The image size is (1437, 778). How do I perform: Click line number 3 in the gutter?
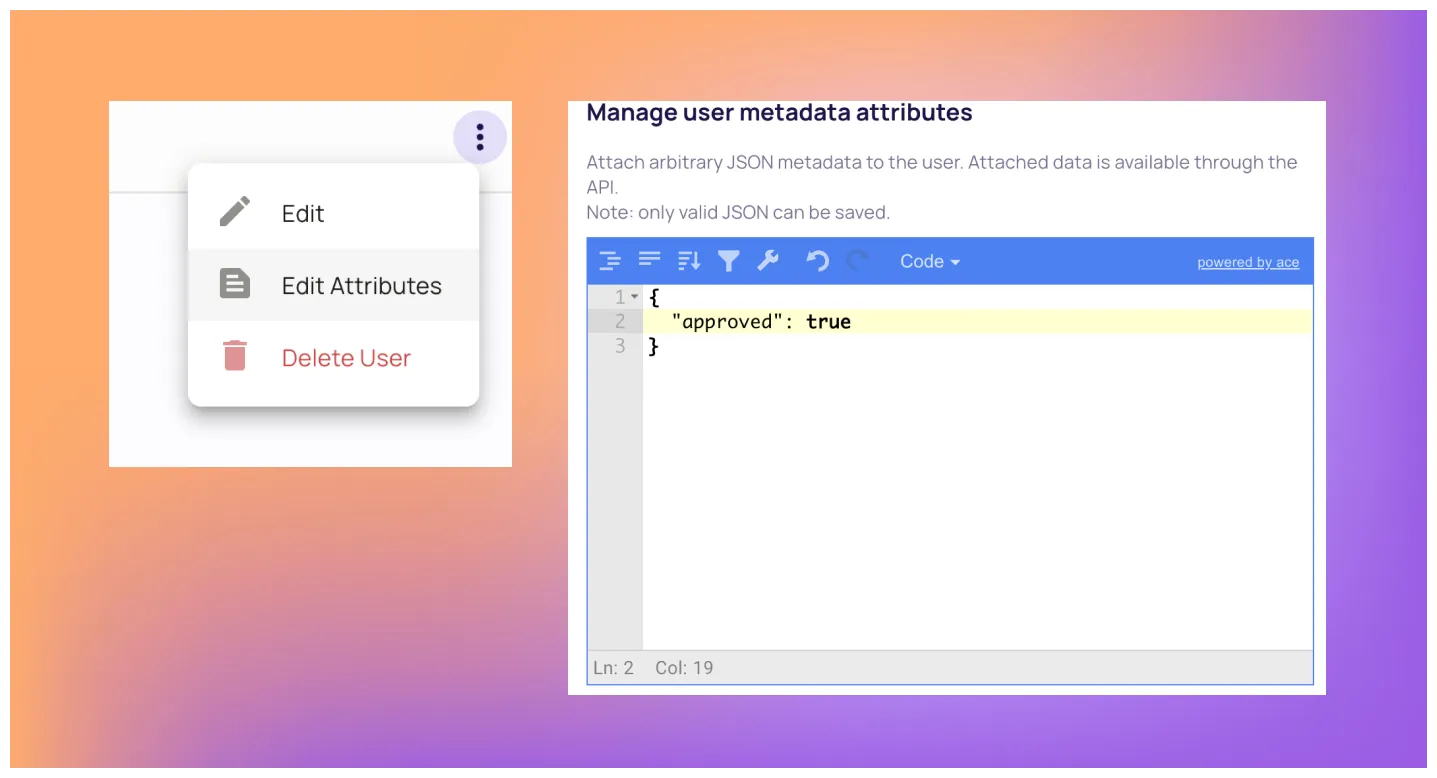click(x=620, y=346)
